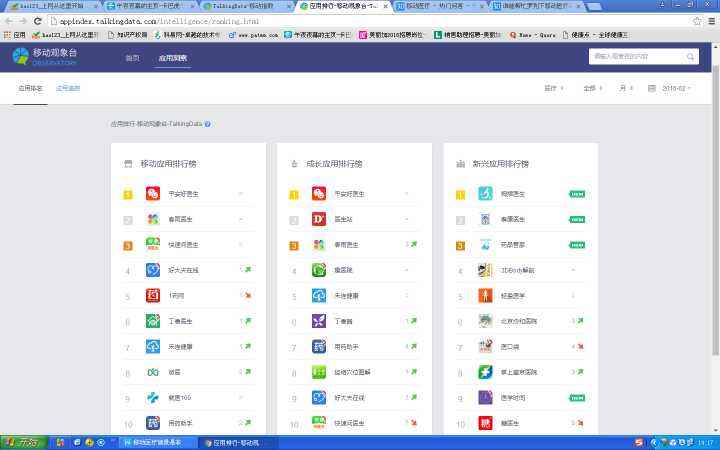Image resolution: width=720 pixels, height=450 pixels.
Task: Click the calendar icon beside 2016-02
Action: point(651,88)
